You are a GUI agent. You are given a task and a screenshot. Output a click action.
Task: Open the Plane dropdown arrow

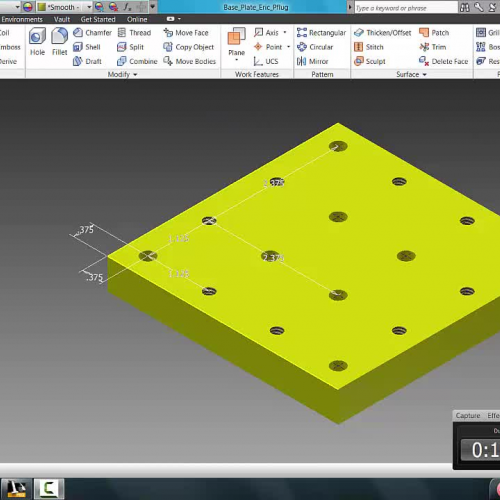tap(237, 60)
